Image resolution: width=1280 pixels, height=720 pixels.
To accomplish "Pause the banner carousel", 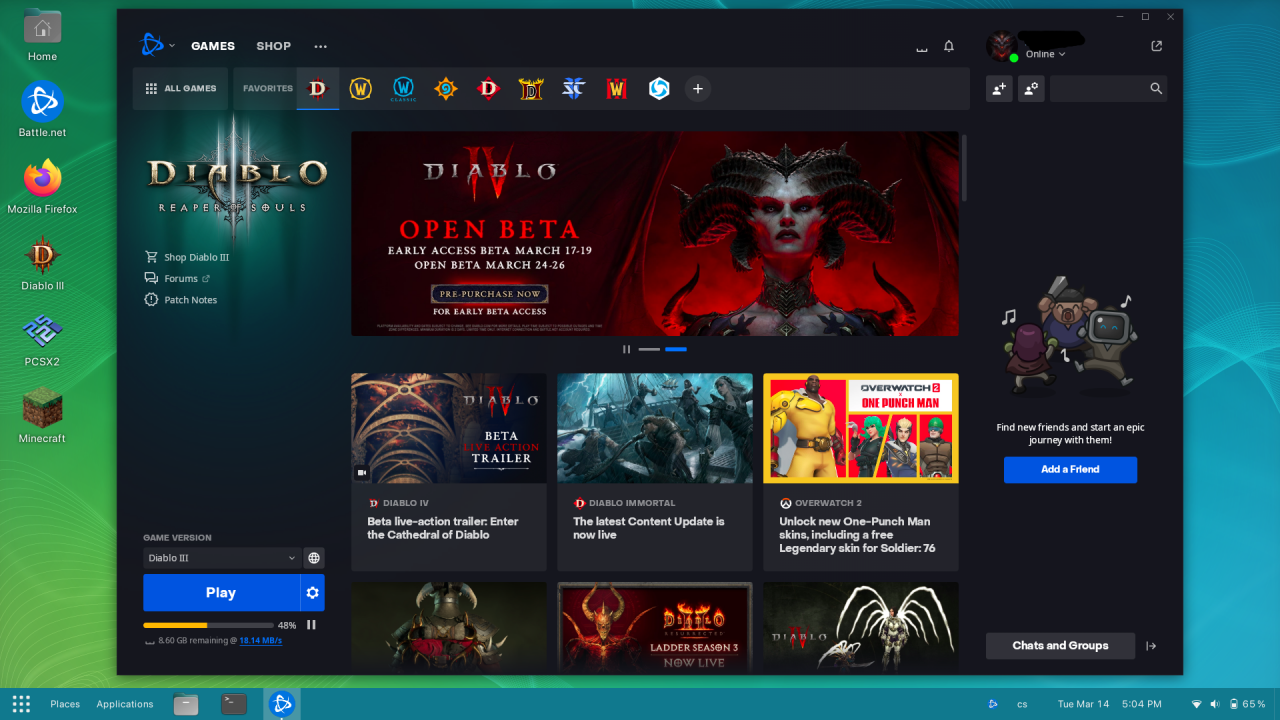I will tap(627, 349).
